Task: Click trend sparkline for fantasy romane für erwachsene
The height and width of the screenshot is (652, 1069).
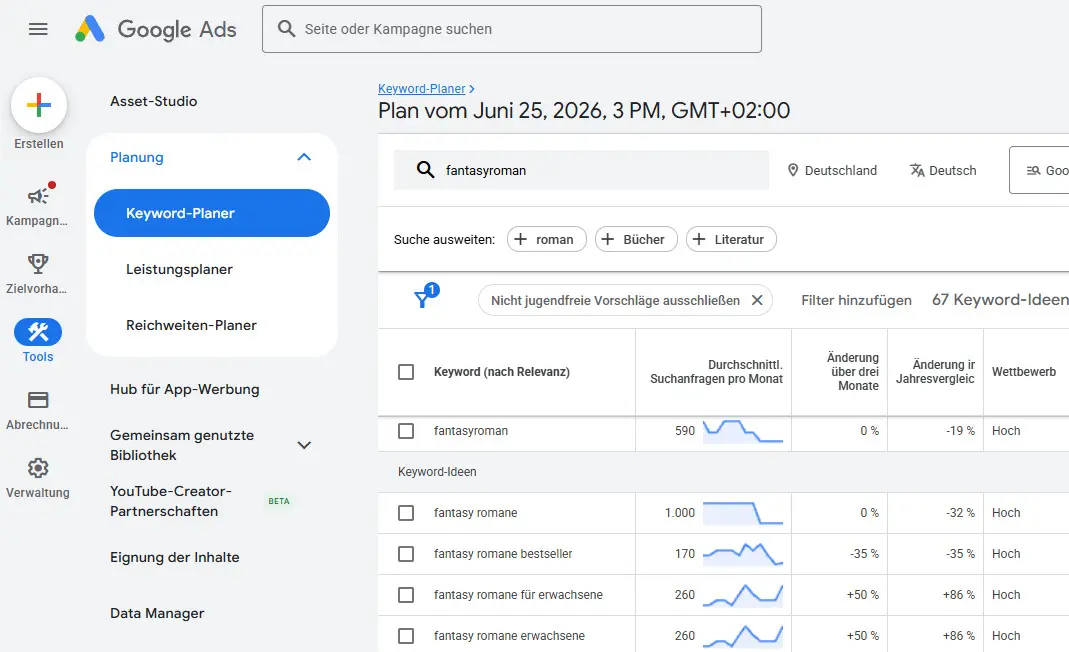Action: coord(742,595)
